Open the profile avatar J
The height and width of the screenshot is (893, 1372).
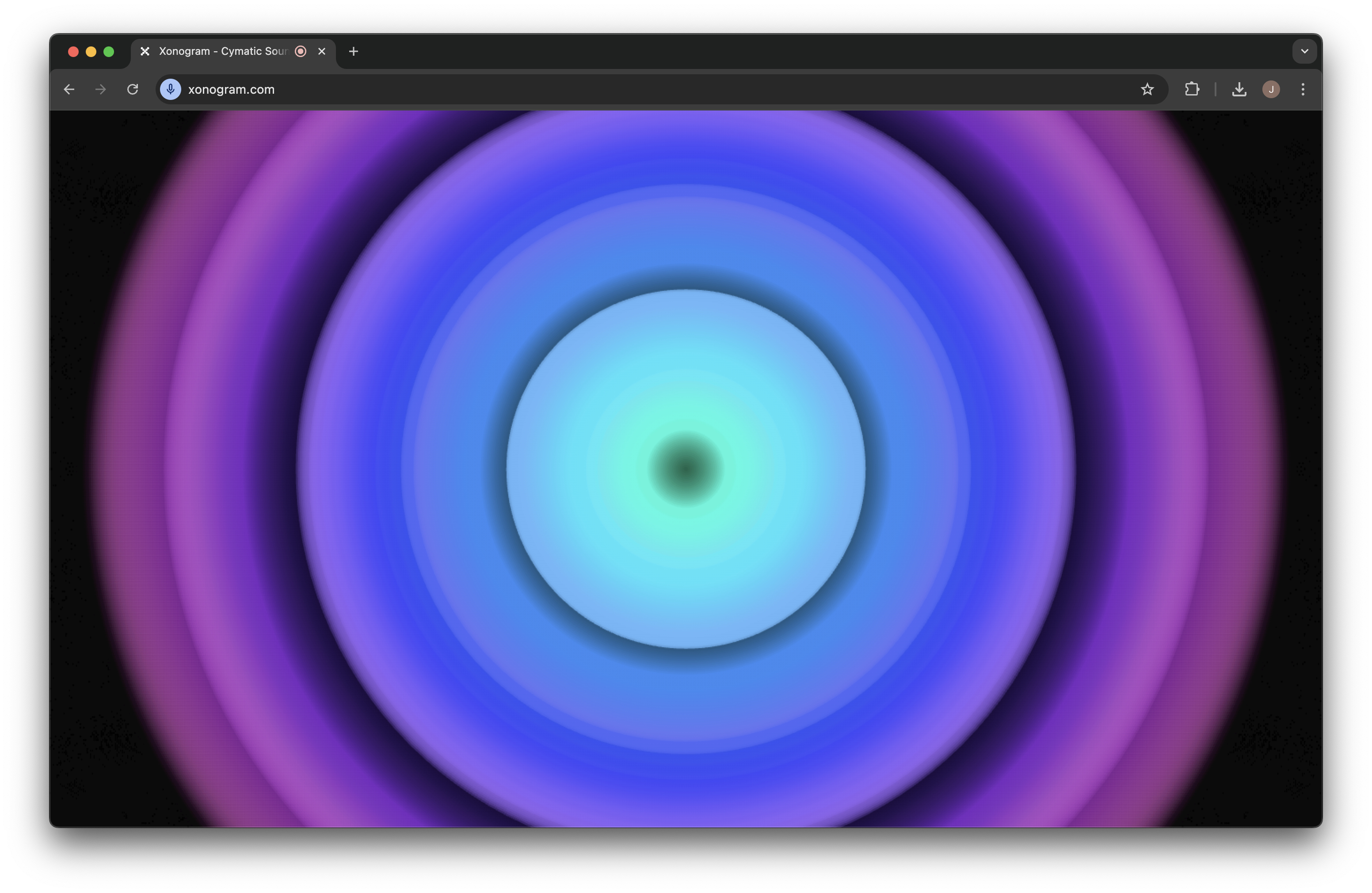click(1271, 89)
